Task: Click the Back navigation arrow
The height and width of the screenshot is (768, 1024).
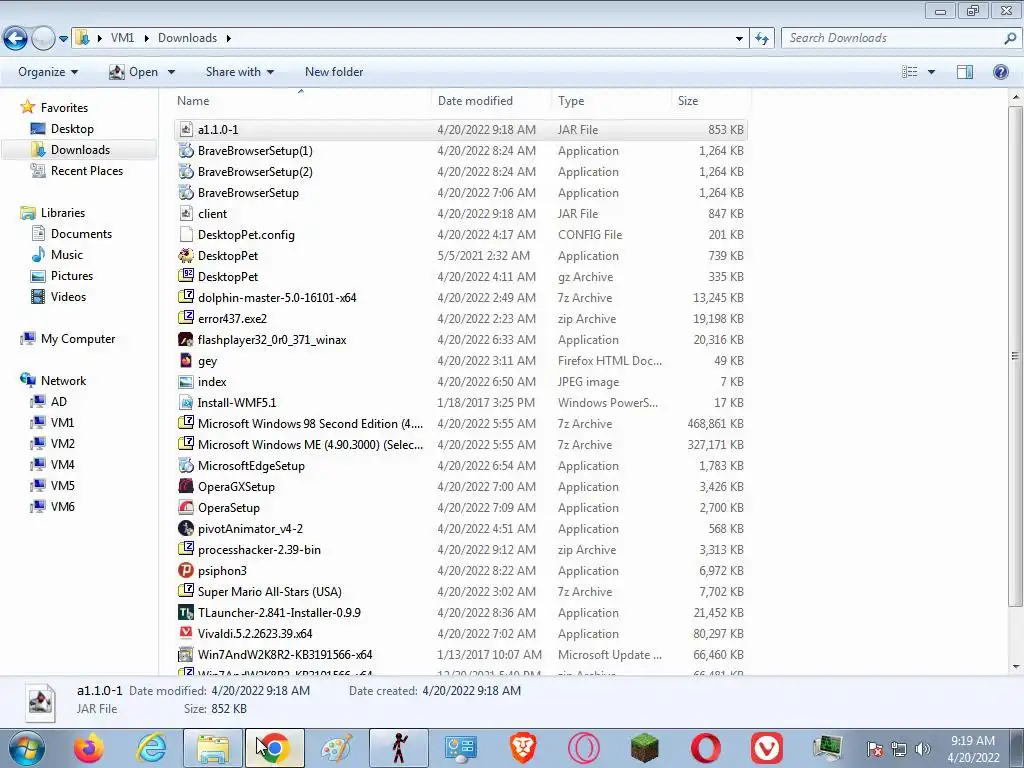Action: [x=16, y=39]
